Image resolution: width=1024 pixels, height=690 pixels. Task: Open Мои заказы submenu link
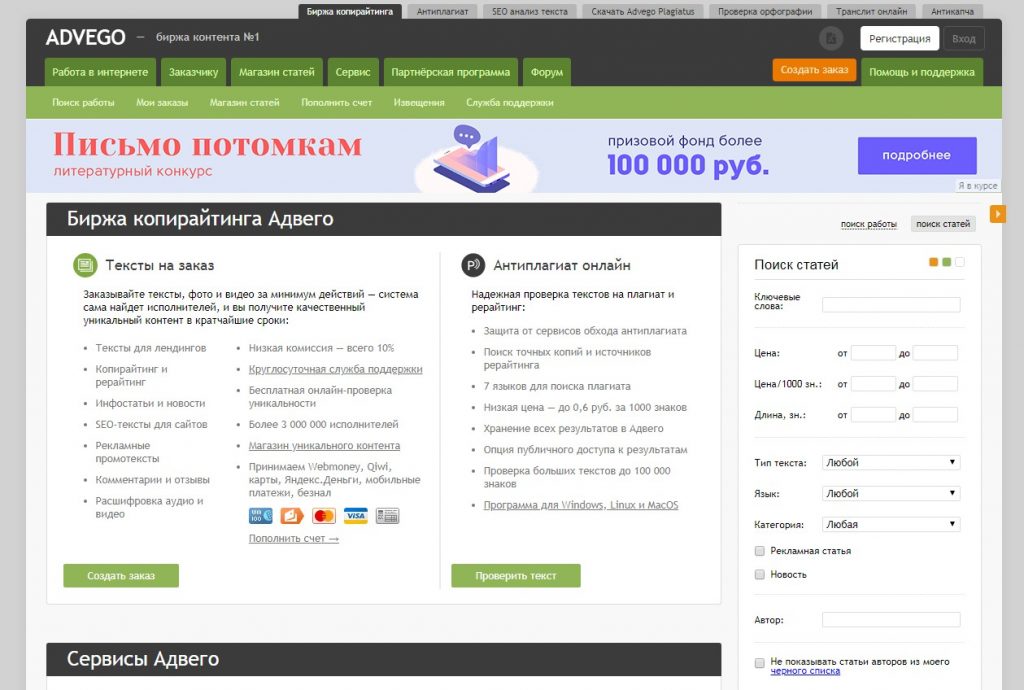point(162,102)
